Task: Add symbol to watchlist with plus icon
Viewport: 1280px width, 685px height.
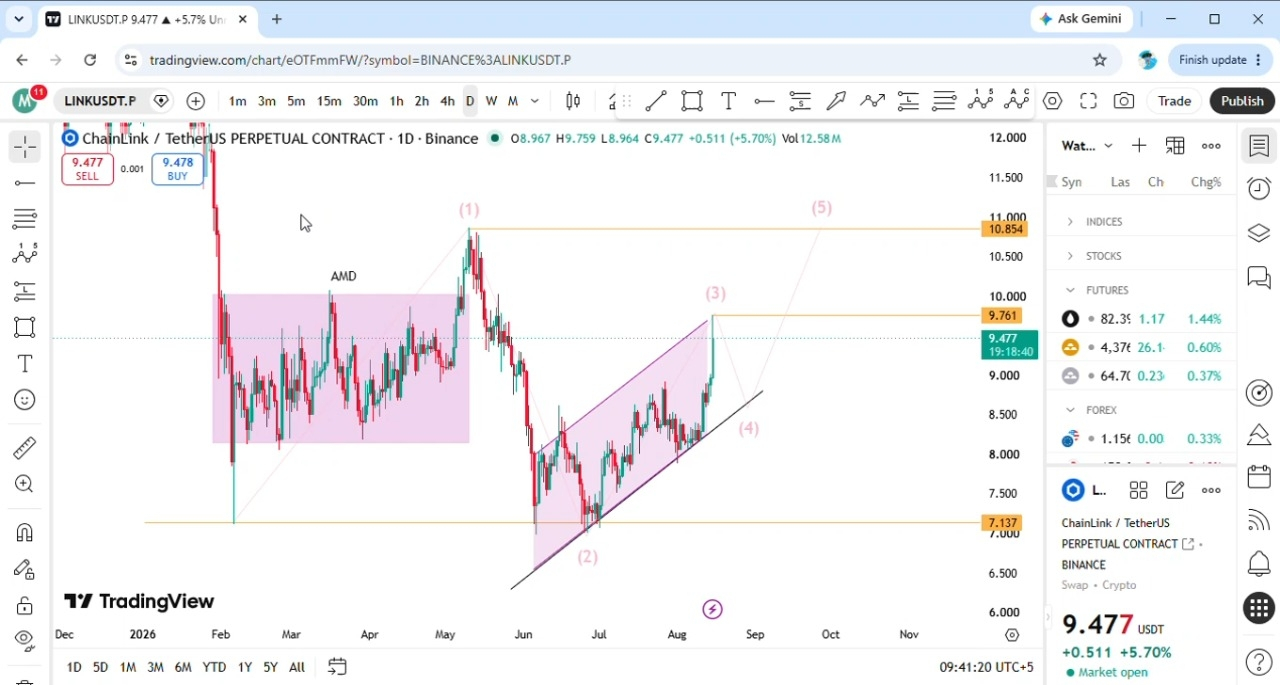Action: click(x=1139, y=146)
